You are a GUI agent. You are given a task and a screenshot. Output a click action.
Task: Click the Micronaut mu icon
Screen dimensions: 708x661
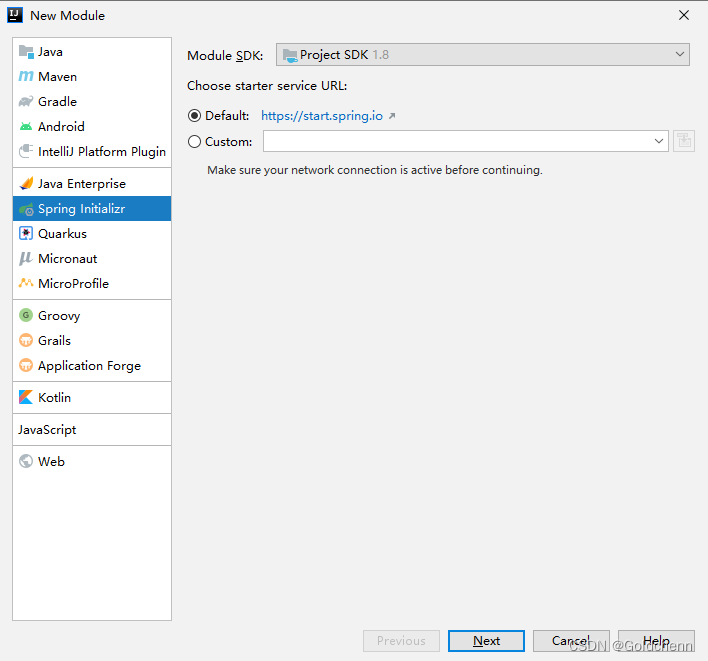[x=26, y=259]
